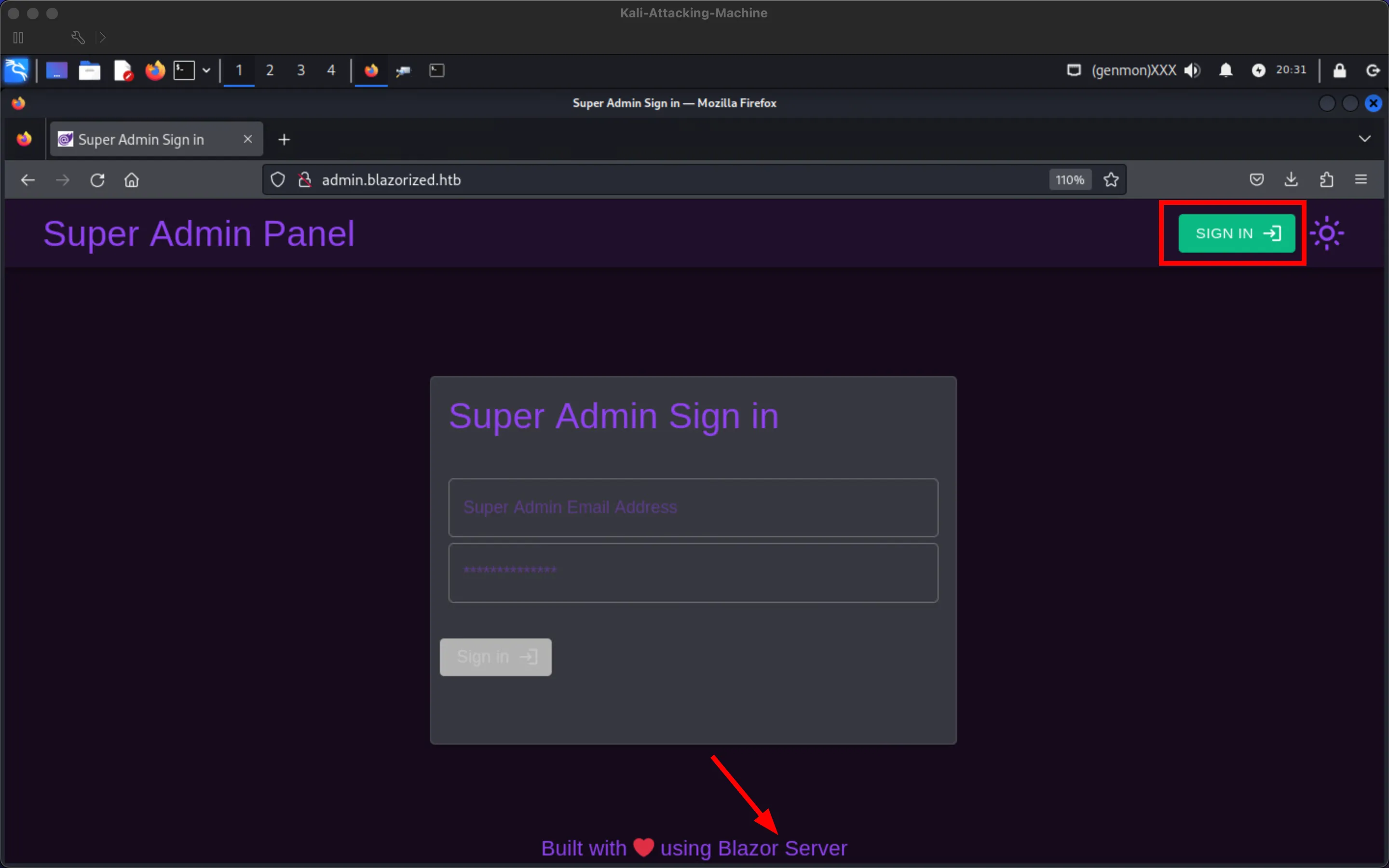Screen dimensions: 1389x868
Task: Open terminal emulator from taskbar
Action: [x=184, y=70]
